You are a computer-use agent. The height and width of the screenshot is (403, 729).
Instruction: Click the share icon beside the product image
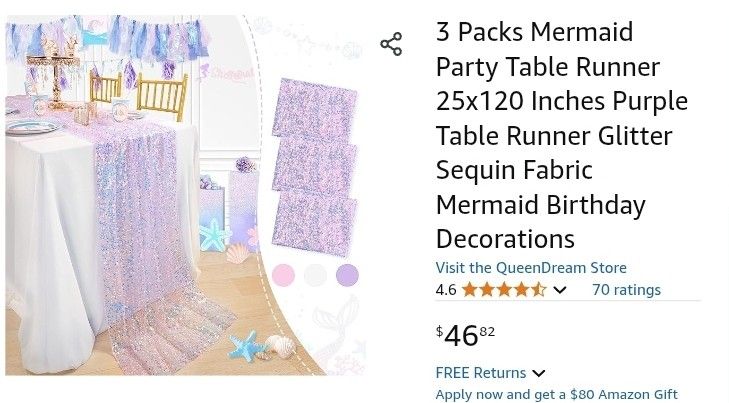[x=391, y=44]
